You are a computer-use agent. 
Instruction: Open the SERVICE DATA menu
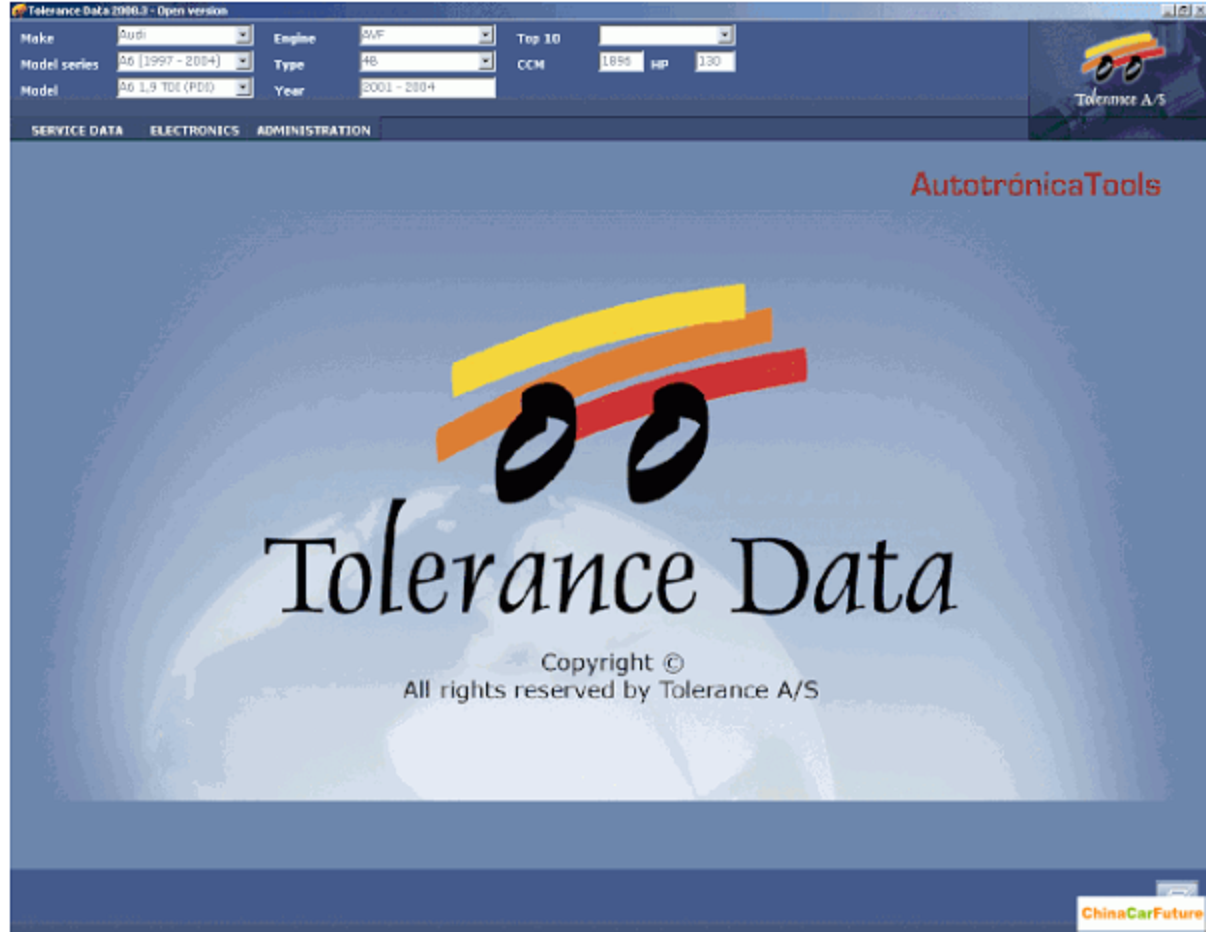(x=77, y=130)
